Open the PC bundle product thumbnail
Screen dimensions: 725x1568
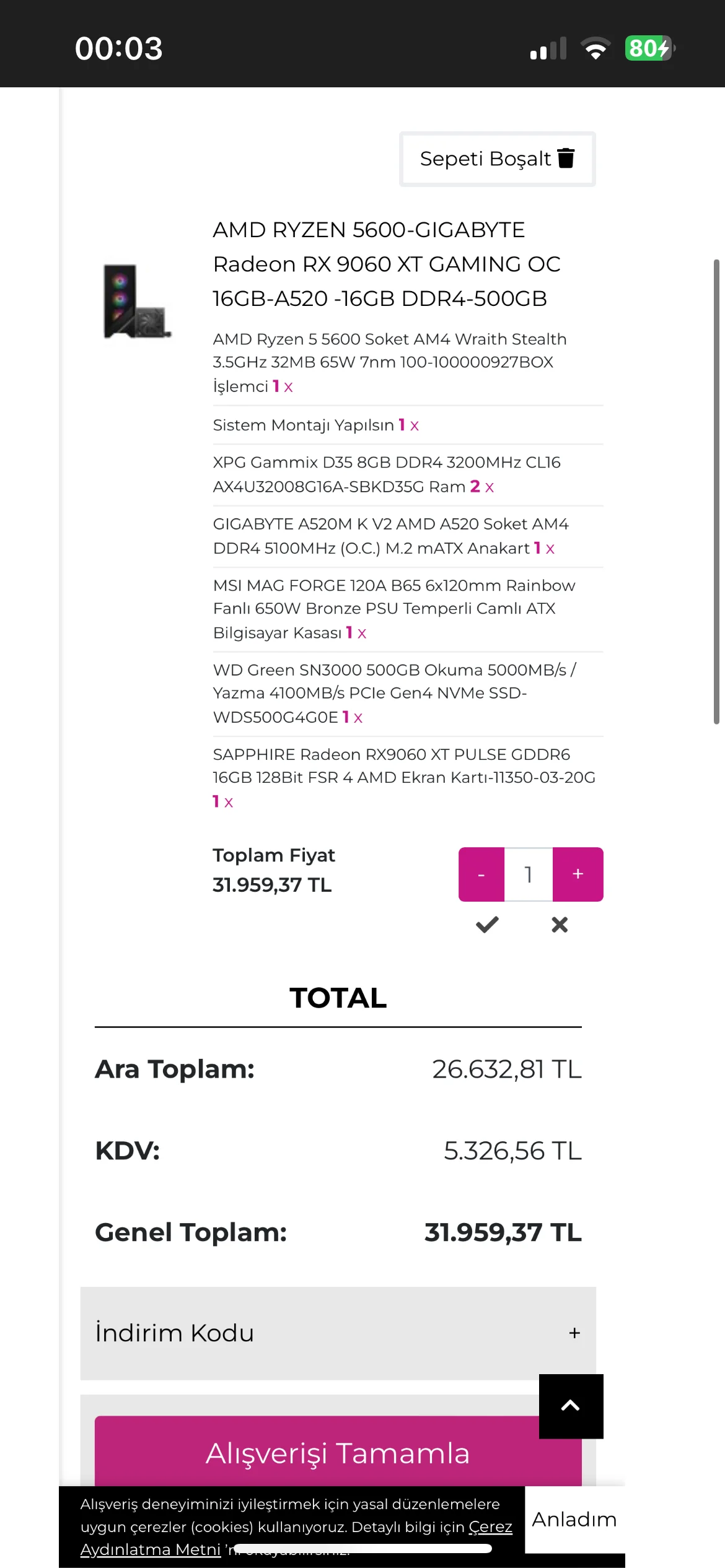click(137, 302)
